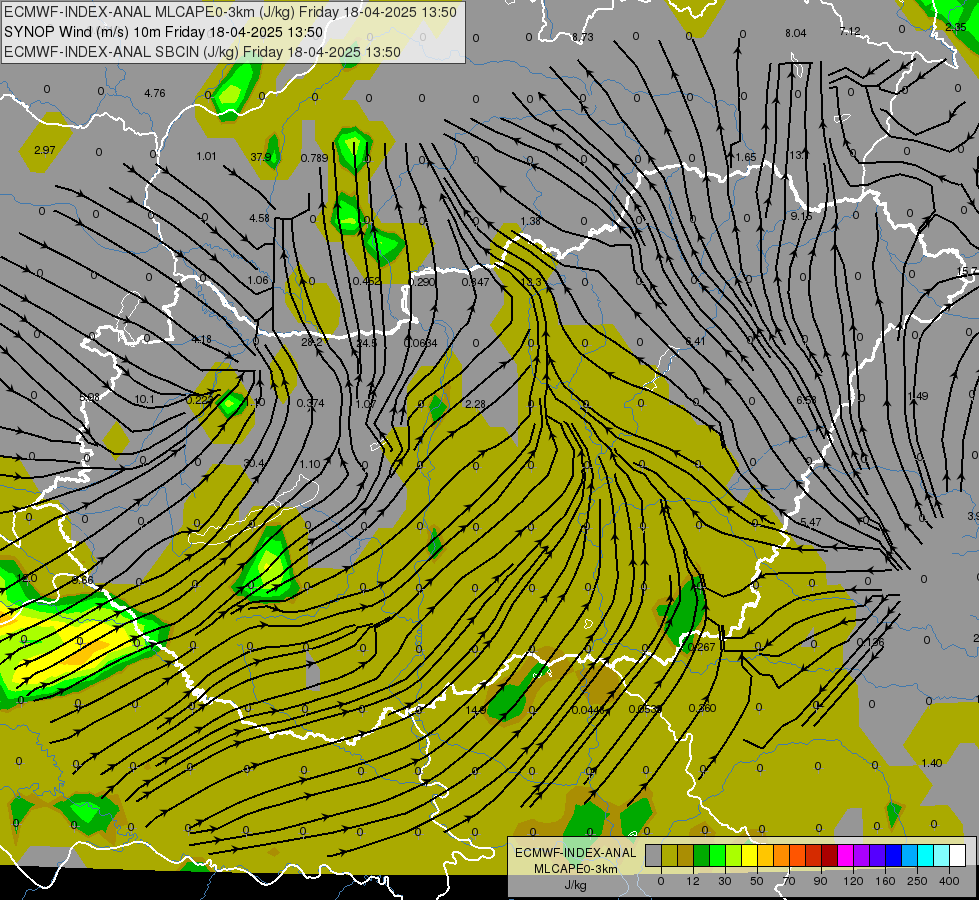Click the map value 2.35
This screenshot has width=979, height=900.
(x=955, y=27)
